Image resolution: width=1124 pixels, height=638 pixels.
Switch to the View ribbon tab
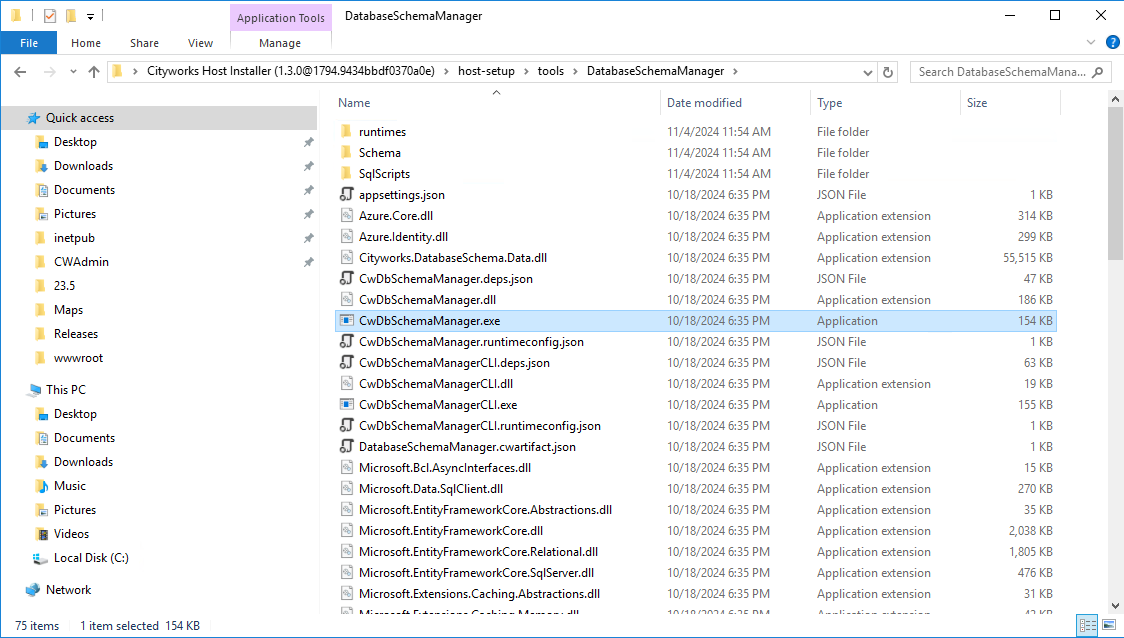tap(200, 43)
